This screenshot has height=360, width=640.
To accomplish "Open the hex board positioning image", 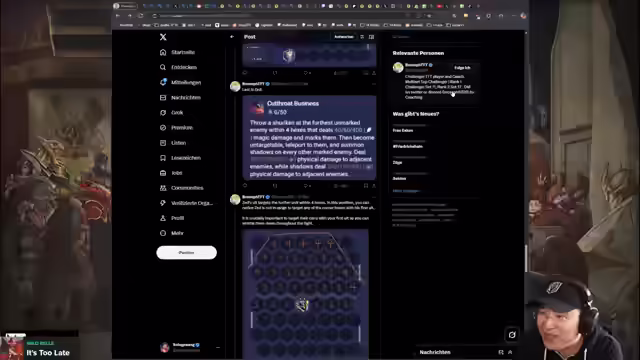I will [305, 294].
